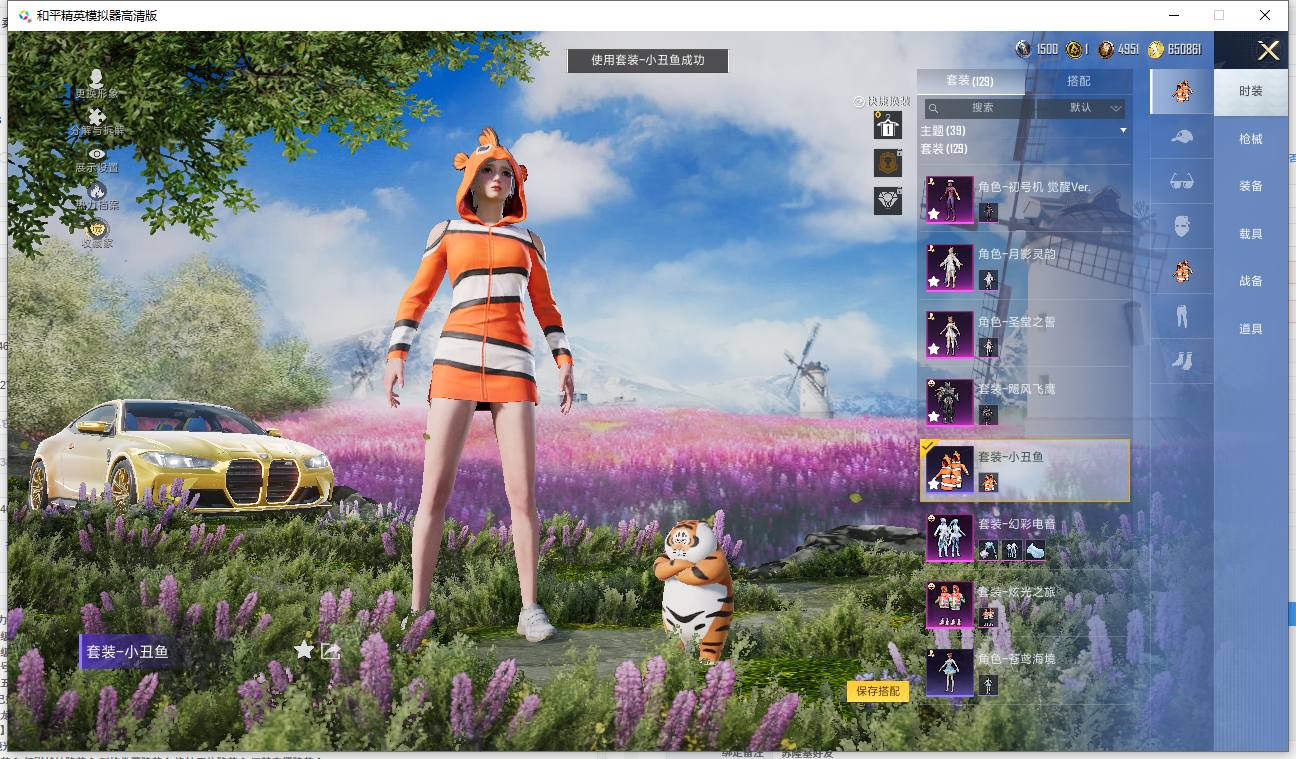Viewport: 1296px width, 759px height.
Task: Collapse the 主题 (39) list arrow
Action: (1123, 131)
